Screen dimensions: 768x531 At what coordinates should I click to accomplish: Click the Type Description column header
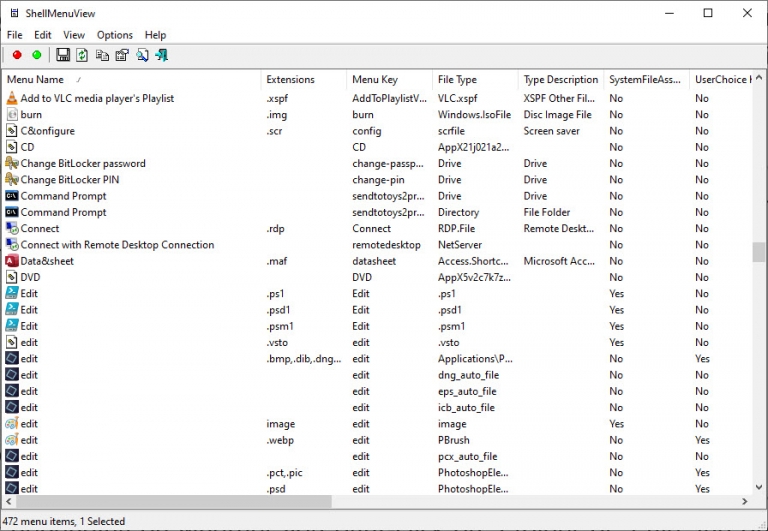(x=560, y=79)
